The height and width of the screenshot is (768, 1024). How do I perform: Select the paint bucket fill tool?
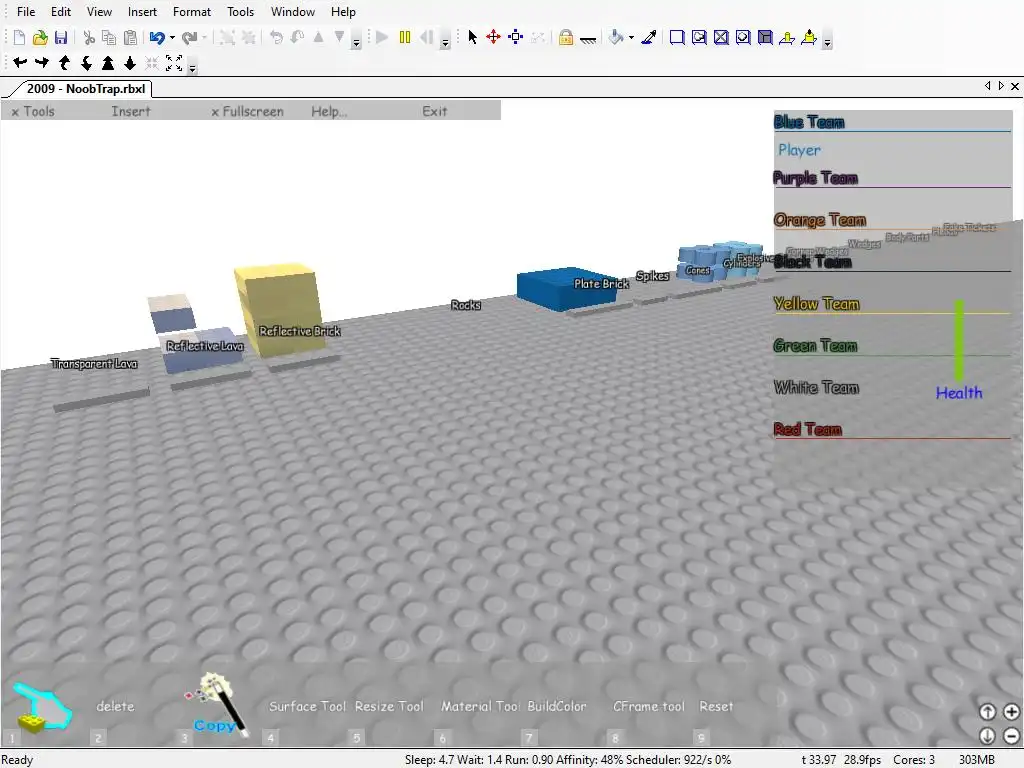pos(616,37)
